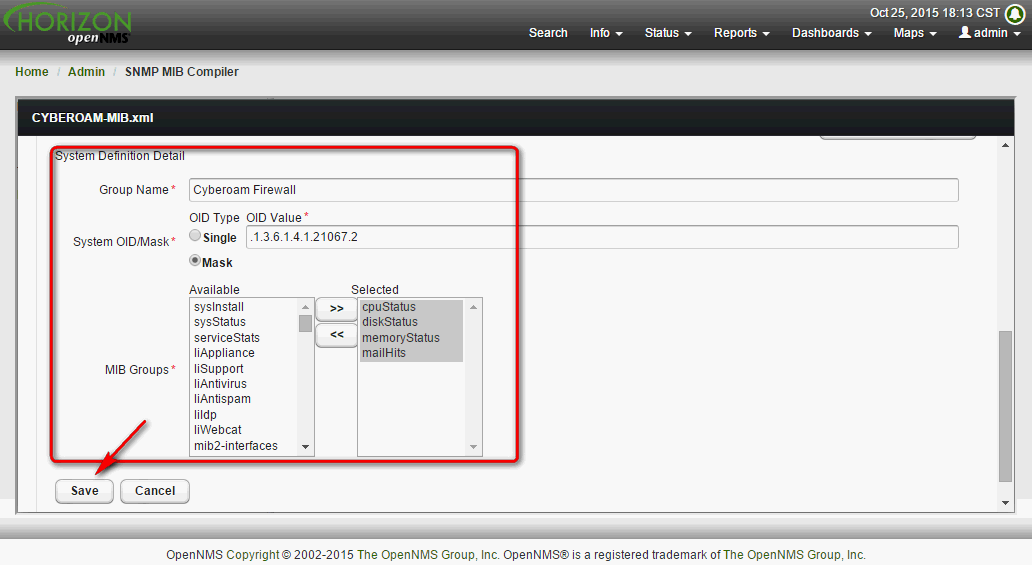Open the Status dropdown menu
This screenshot has width=1032, height=565.
668,33
